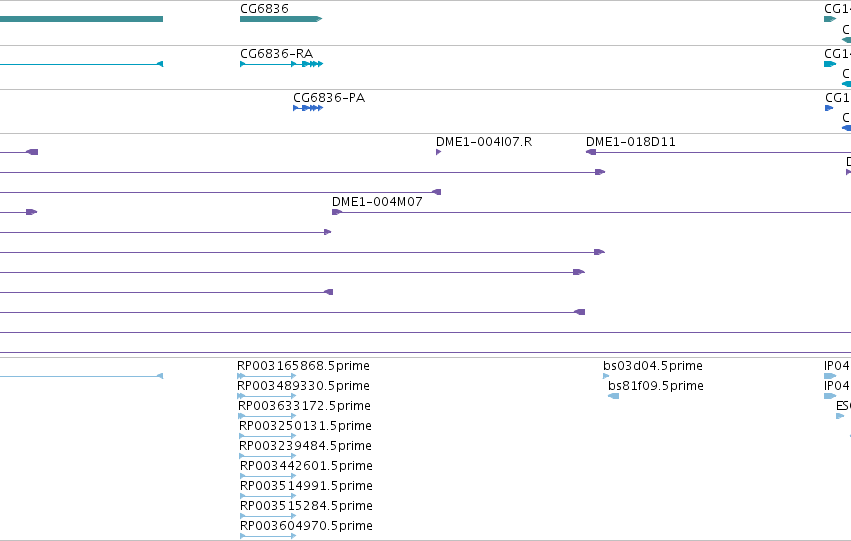Select the DME1-018D11 start arrow
This screenshot has height=541, width=851.
[x=591, y=152]
